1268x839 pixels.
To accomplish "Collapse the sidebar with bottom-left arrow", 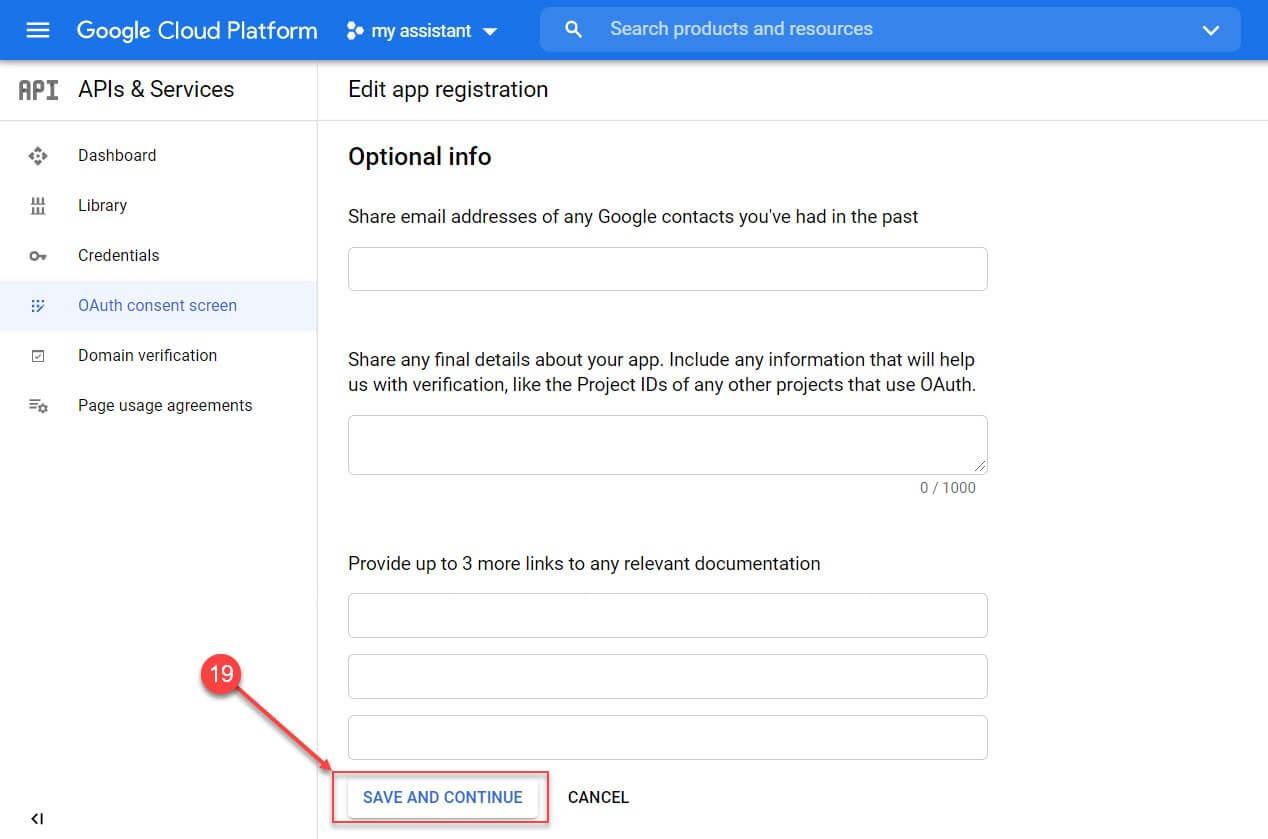I will (36, 818).
